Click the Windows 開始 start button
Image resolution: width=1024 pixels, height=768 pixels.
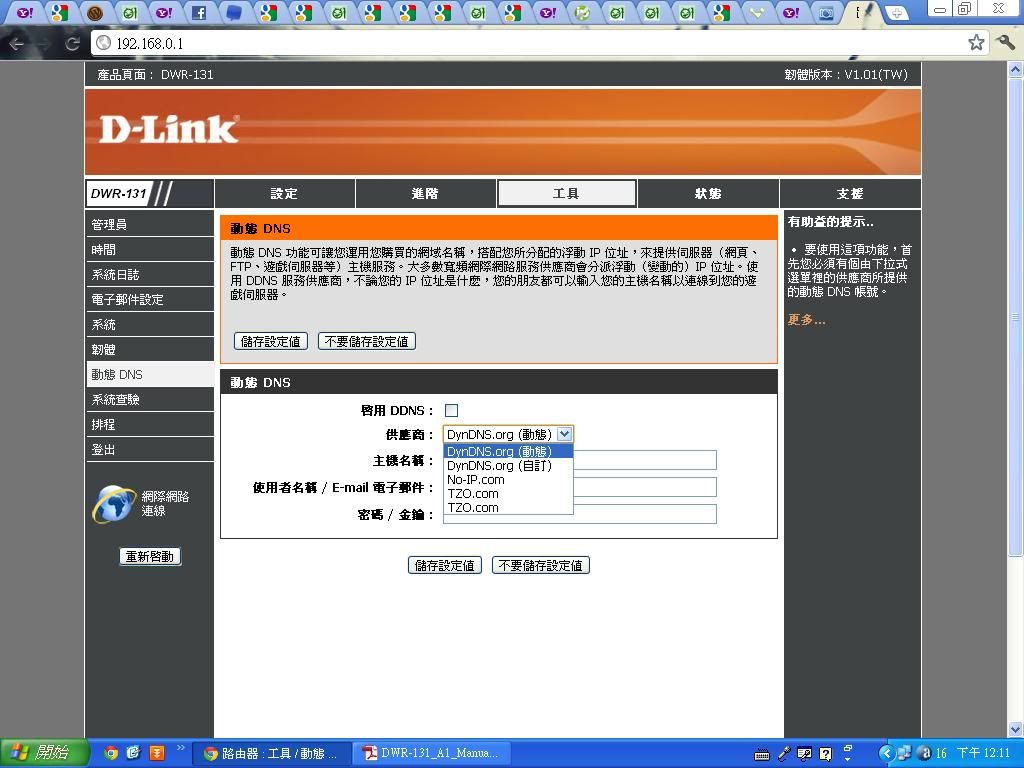(x=40, y=753)
